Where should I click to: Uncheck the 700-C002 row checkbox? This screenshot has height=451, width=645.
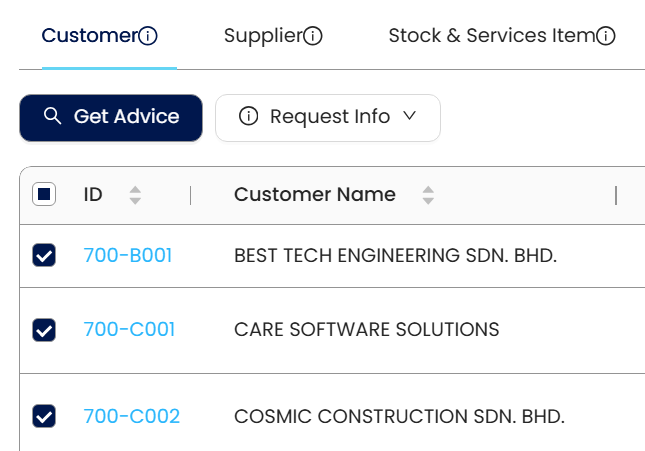click(44, 416)
